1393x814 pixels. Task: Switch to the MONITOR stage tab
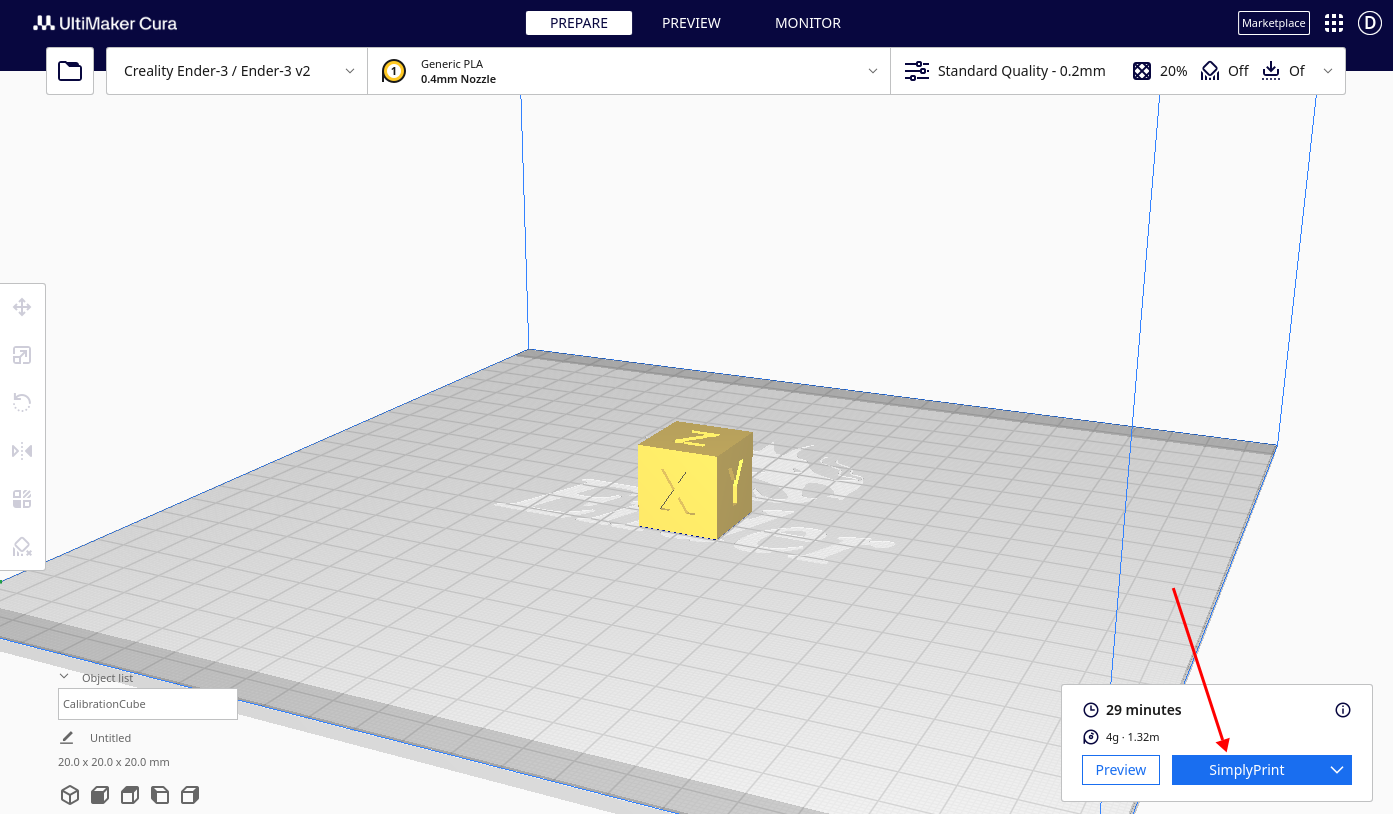[808, 23]
